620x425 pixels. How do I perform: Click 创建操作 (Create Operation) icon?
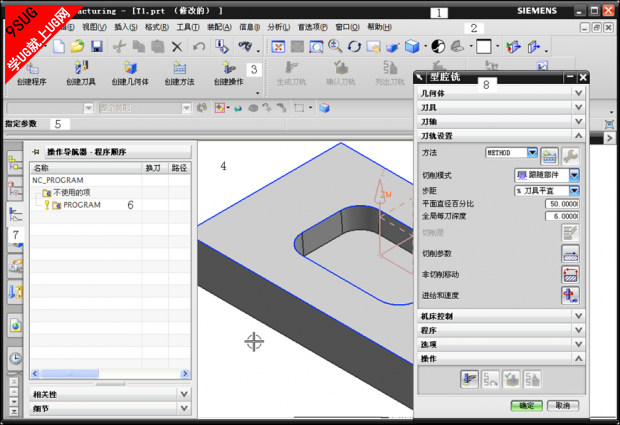pos(229,74)
